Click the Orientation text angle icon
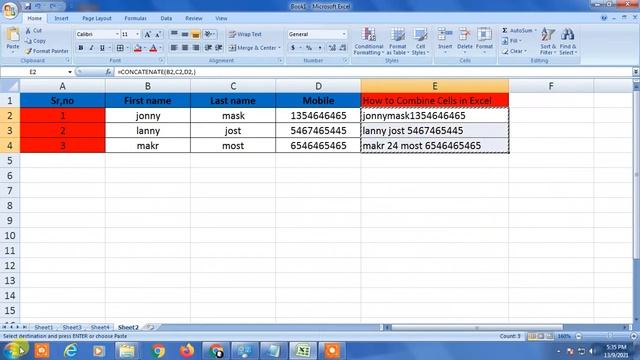640x360 pixels. (x=208, y=34)
